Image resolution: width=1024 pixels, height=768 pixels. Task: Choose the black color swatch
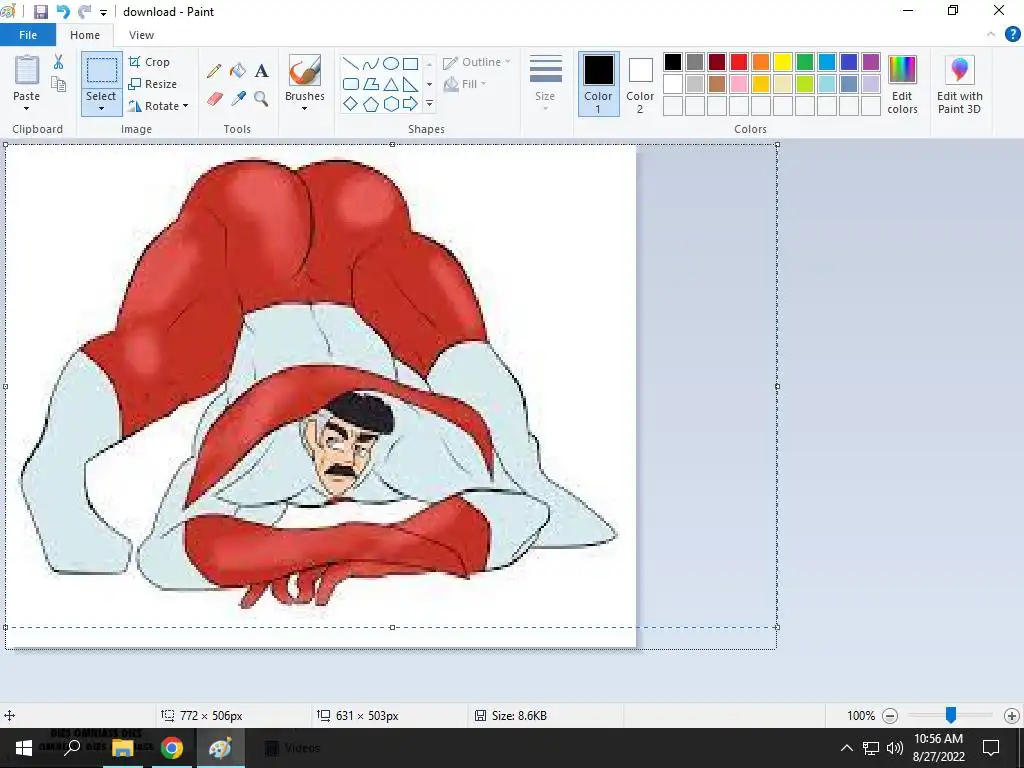coord(673,62)
